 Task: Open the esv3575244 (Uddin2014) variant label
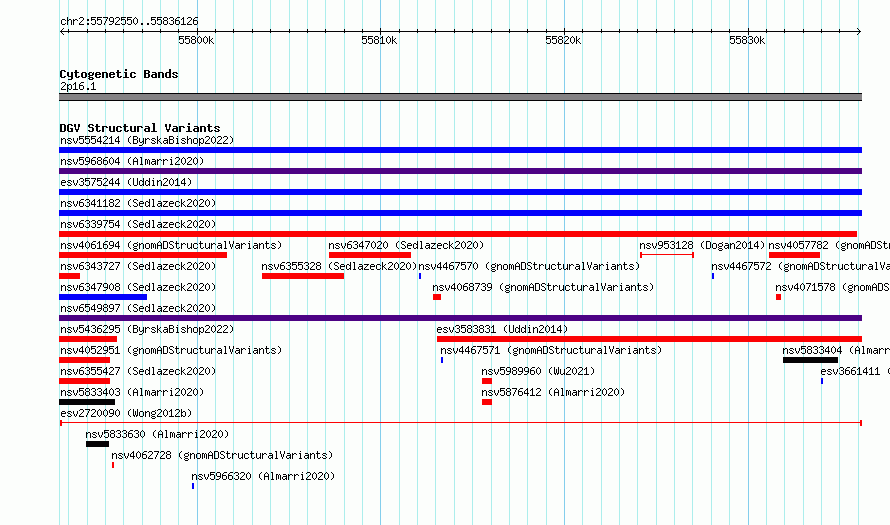[126, 182]
